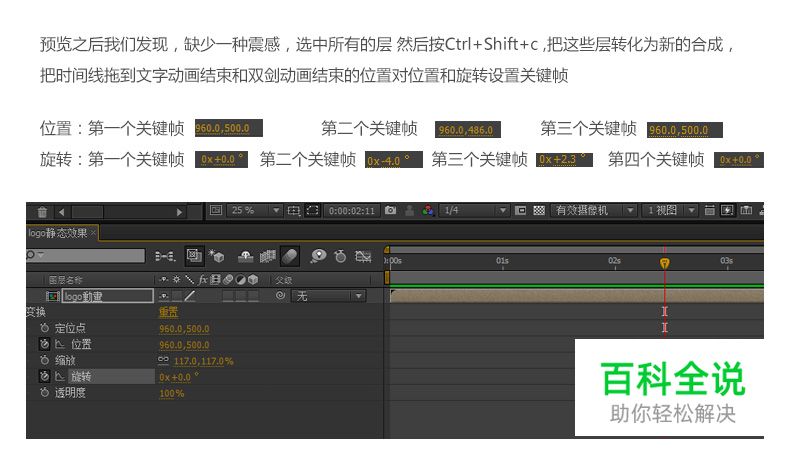This screenshot has width=800, height=461.
Task: Open the graph editor icon
Action: click(x=363, y=256)
